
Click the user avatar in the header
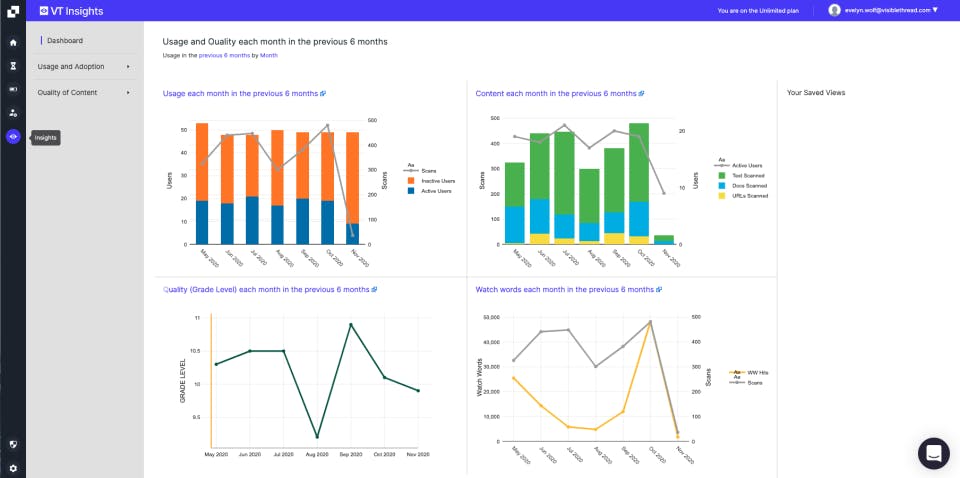834,10
